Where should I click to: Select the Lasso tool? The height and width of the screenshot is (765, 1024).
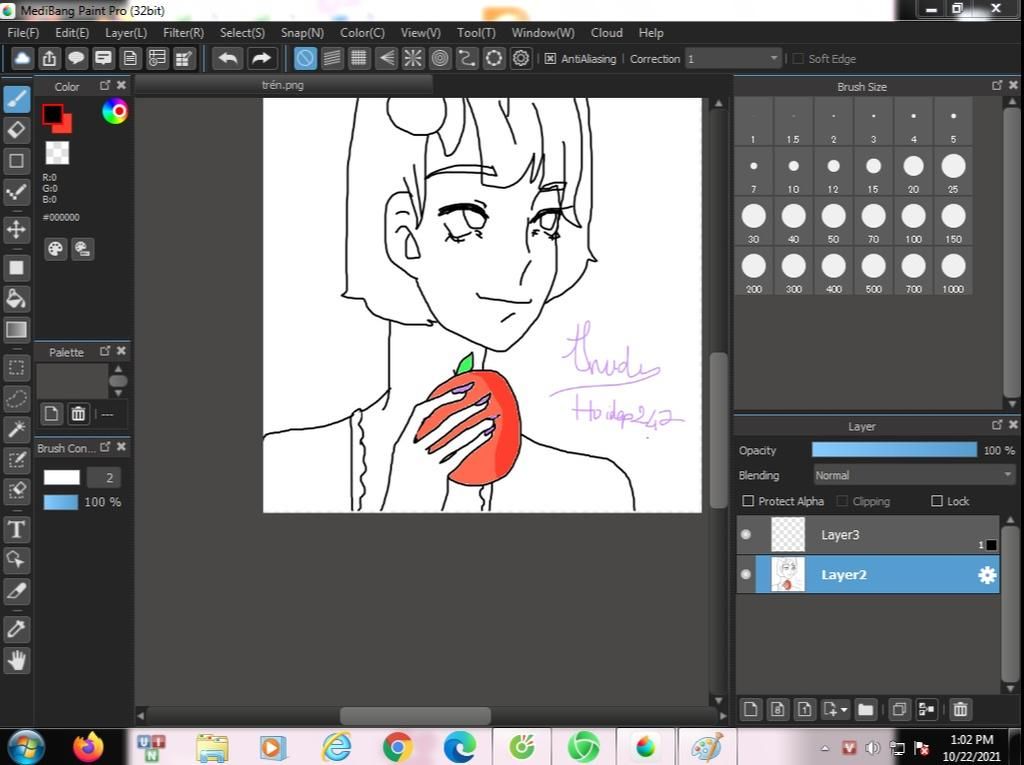[16, 399]
